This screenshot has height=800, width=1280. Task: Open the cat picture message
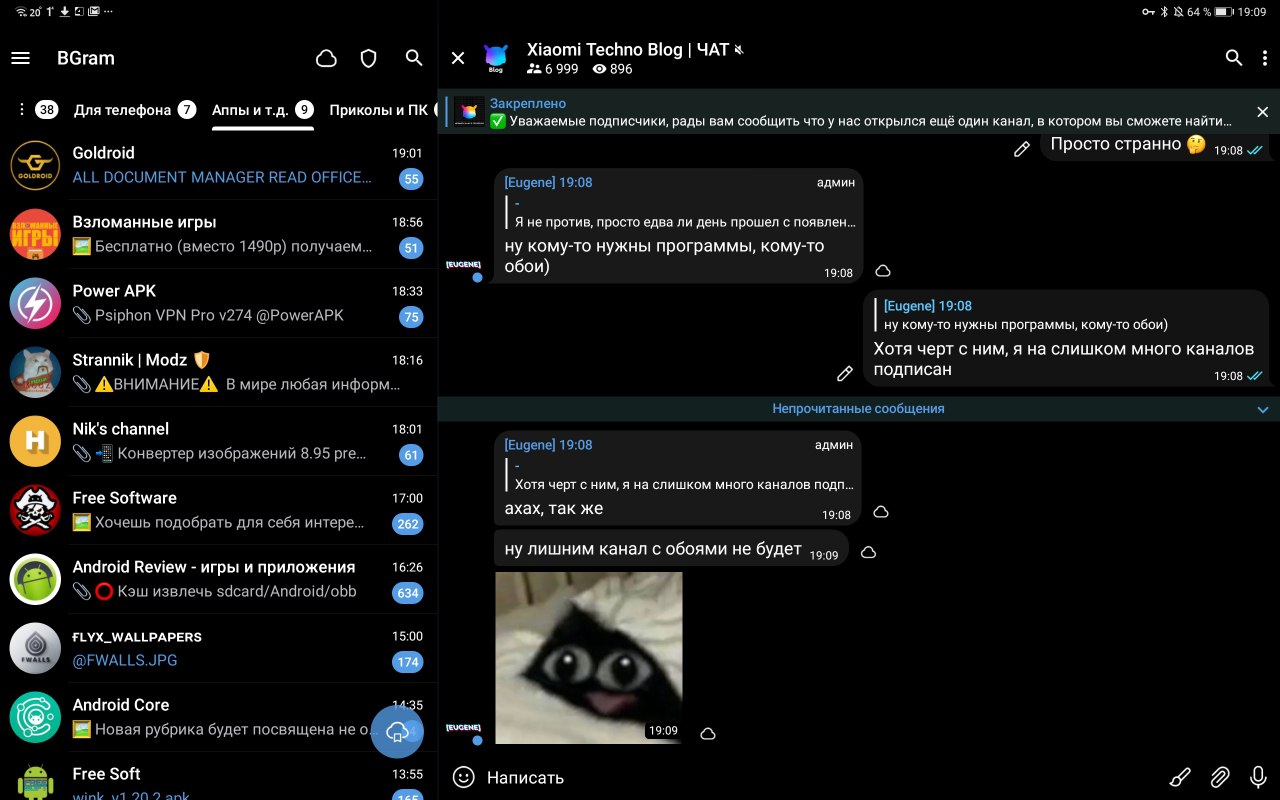point(589,658)
